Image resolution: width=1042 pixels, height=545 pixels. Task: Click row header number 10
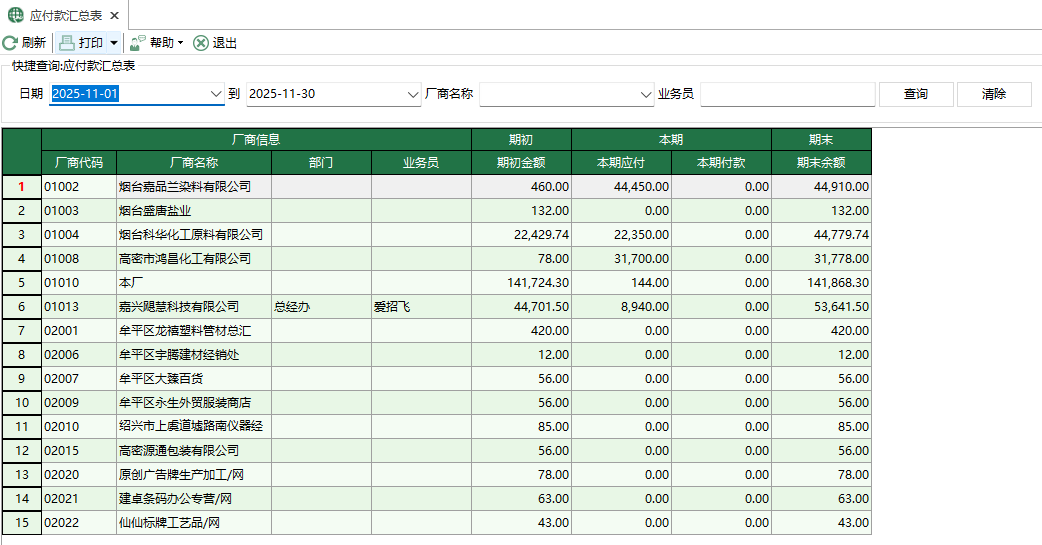(21, 403)
